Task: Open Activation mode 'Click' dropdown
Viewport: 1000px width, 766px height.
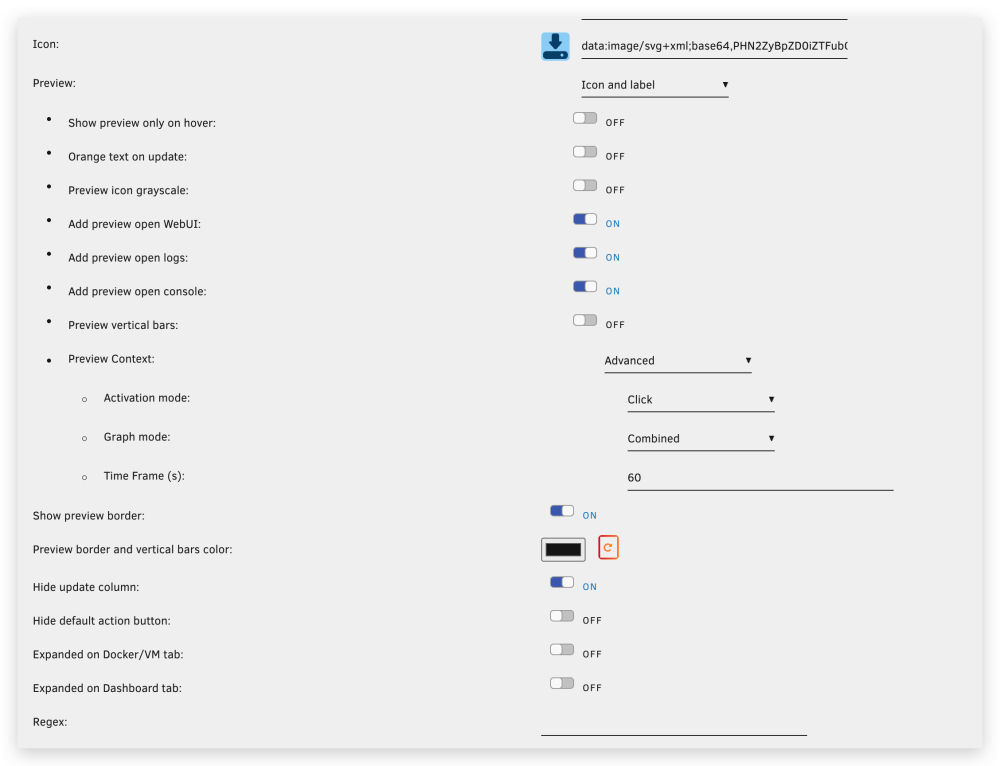Action: coord(701,400)
